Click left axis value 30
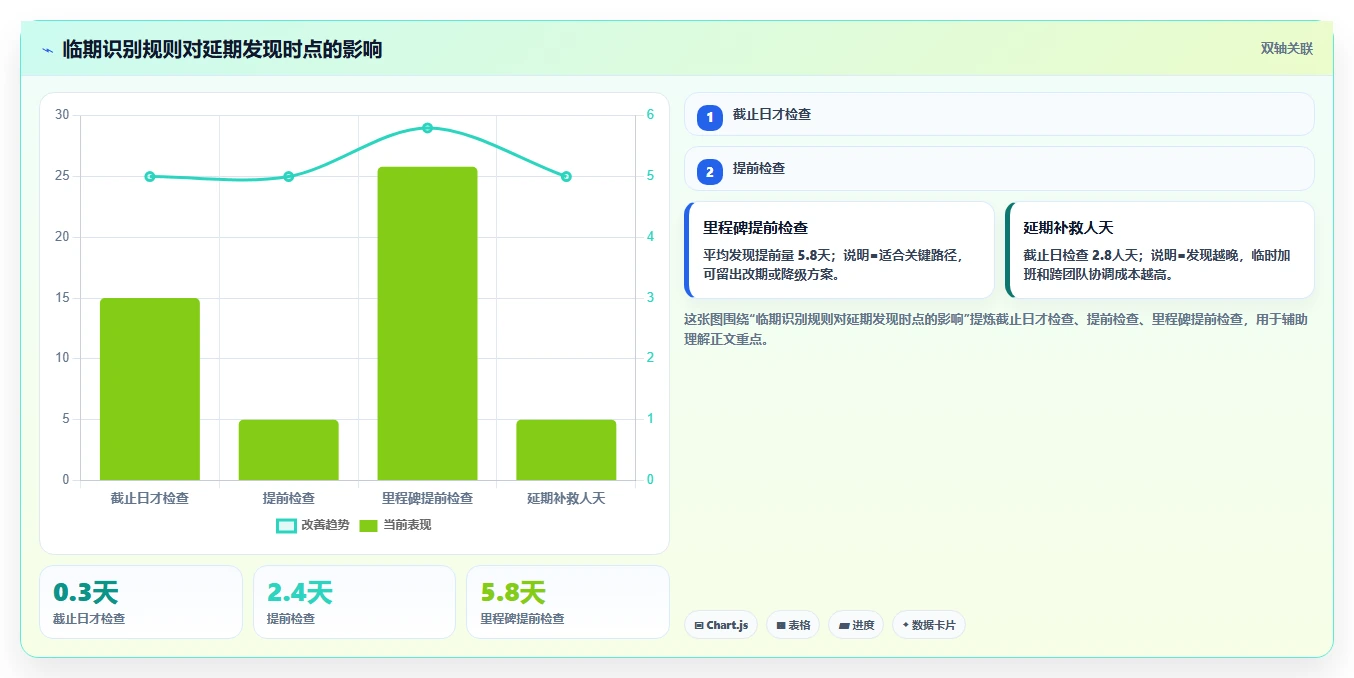 62,115
